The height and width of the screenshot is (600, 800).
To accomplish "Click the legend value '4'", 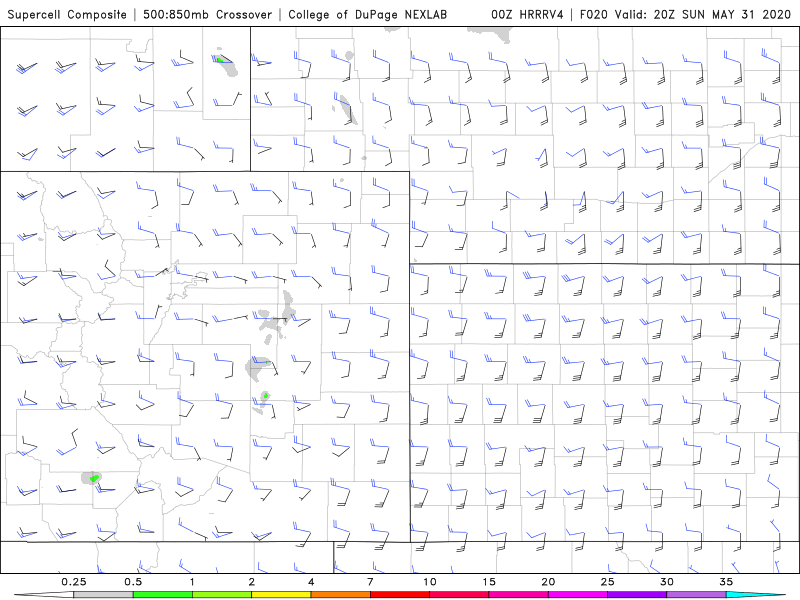I will pyautogui.click(x=311, y=582).
